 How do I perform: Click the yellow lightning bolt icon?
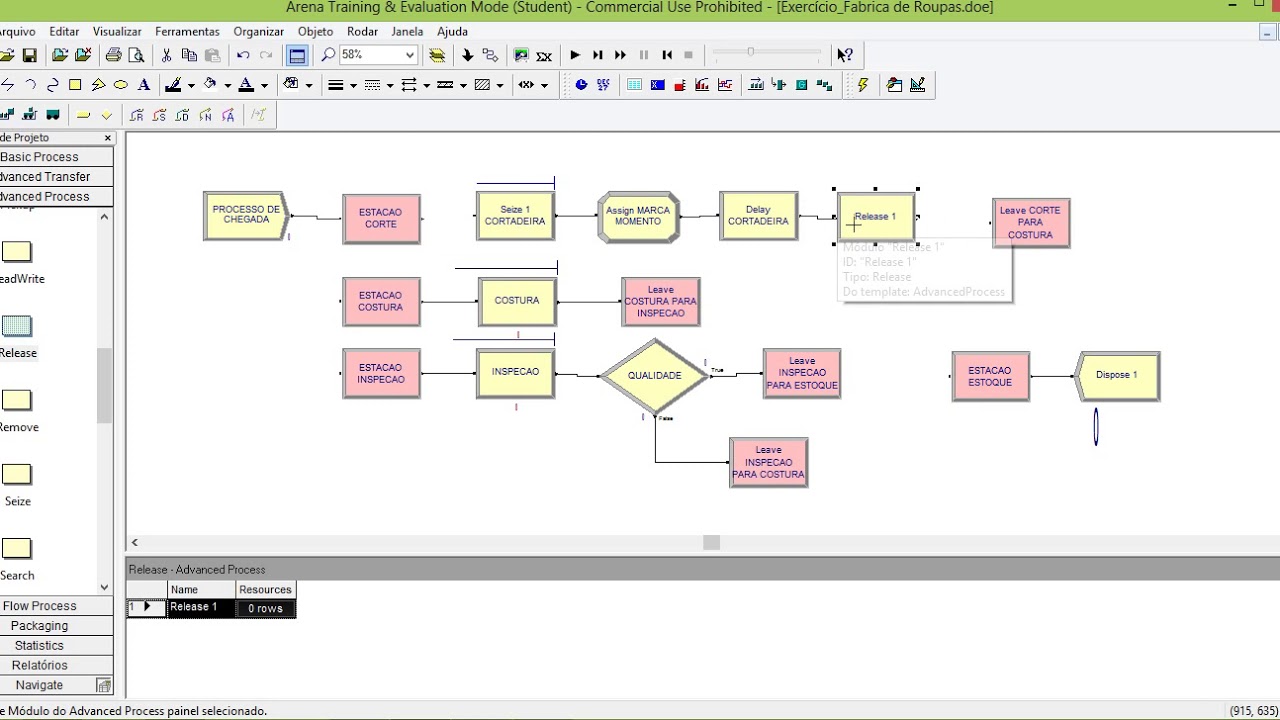pos(862,85)
